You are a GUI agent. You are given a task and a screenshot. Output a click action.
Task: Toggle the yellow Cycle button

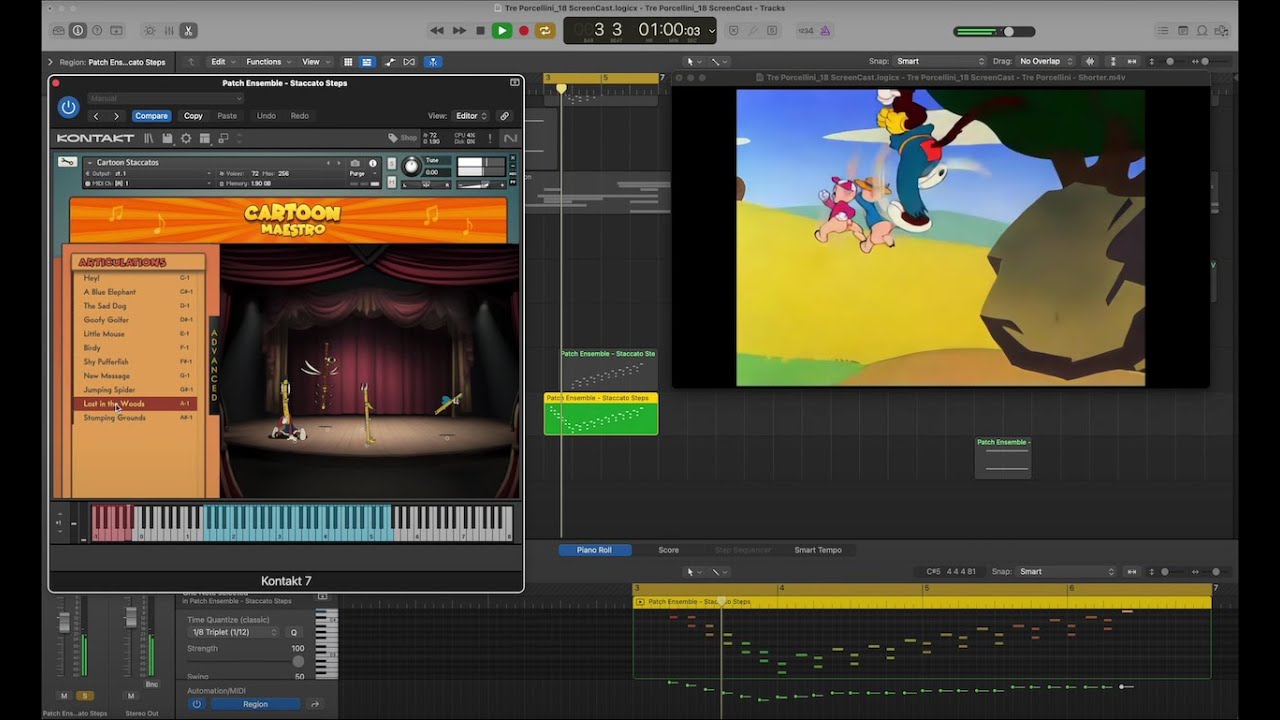pos(545,31)
